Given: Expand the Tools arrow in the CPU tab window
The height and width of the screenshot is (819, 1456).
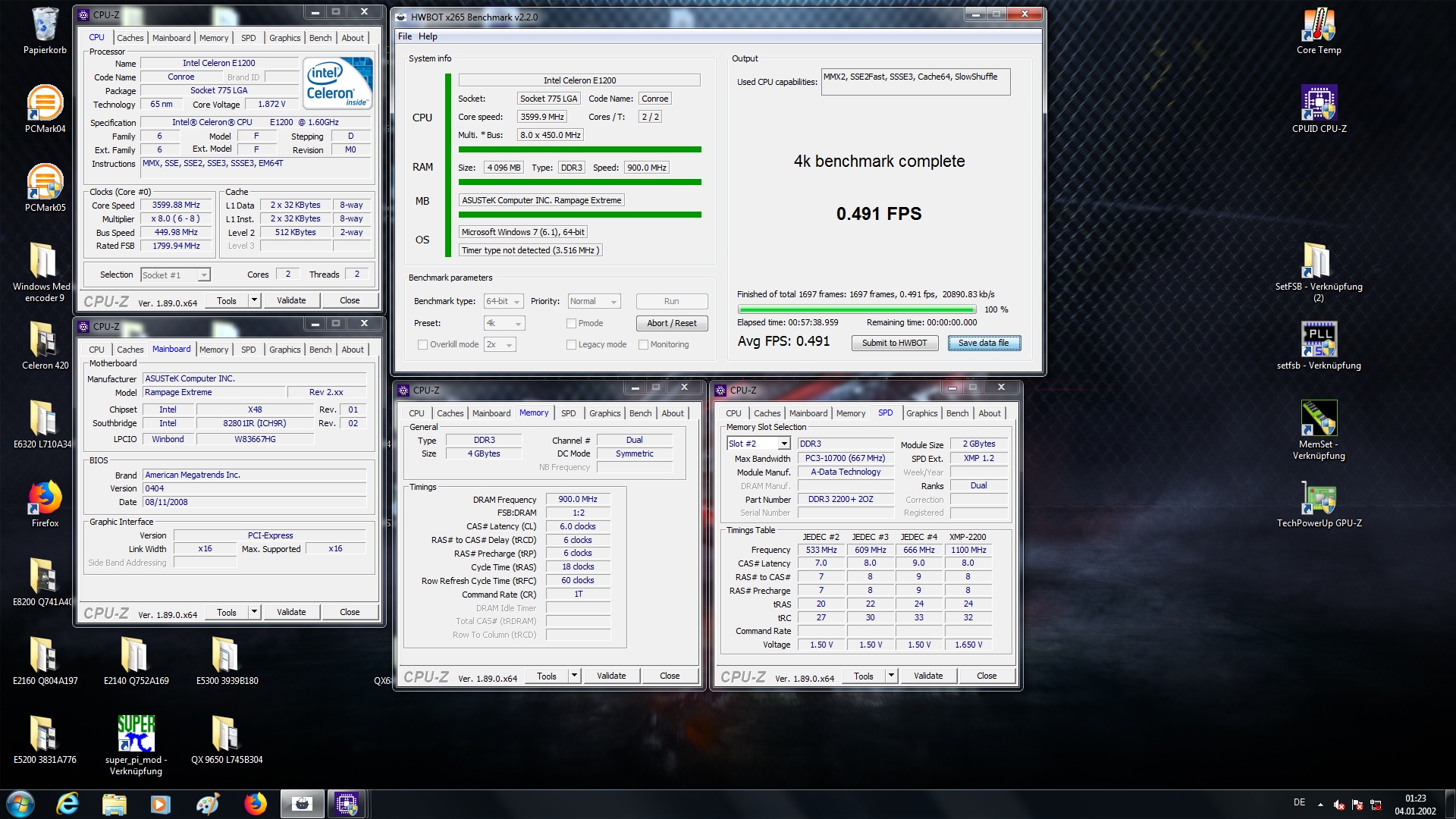Looking at the screenshot, I should click(x=254, y=300).
